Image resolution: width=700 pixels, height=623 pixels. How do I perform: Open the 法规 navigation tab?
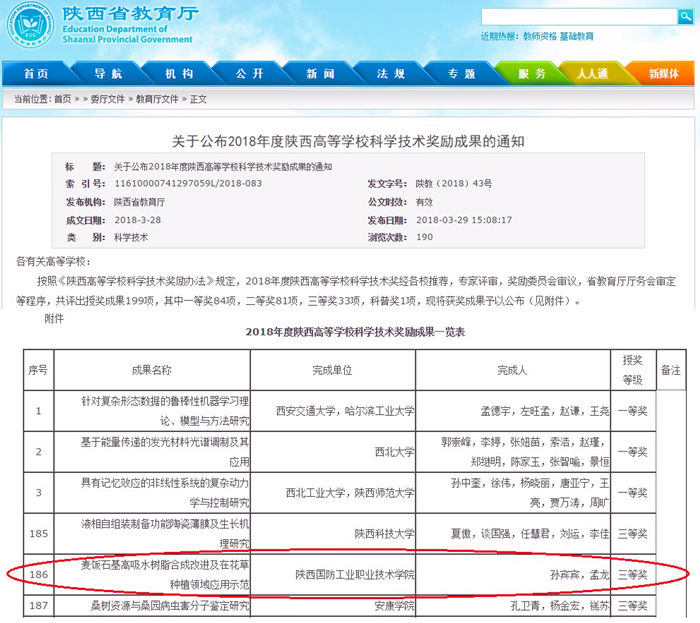[391, 74]
